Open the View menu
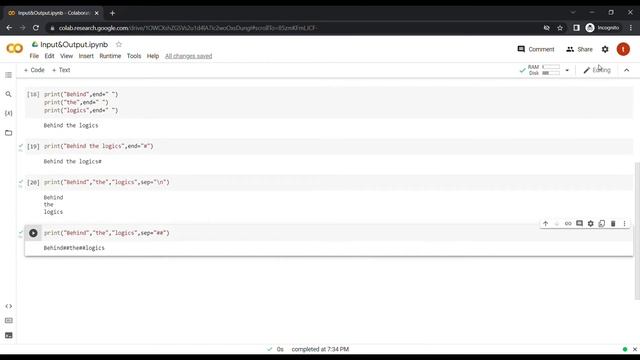 [x=67, y=56]
